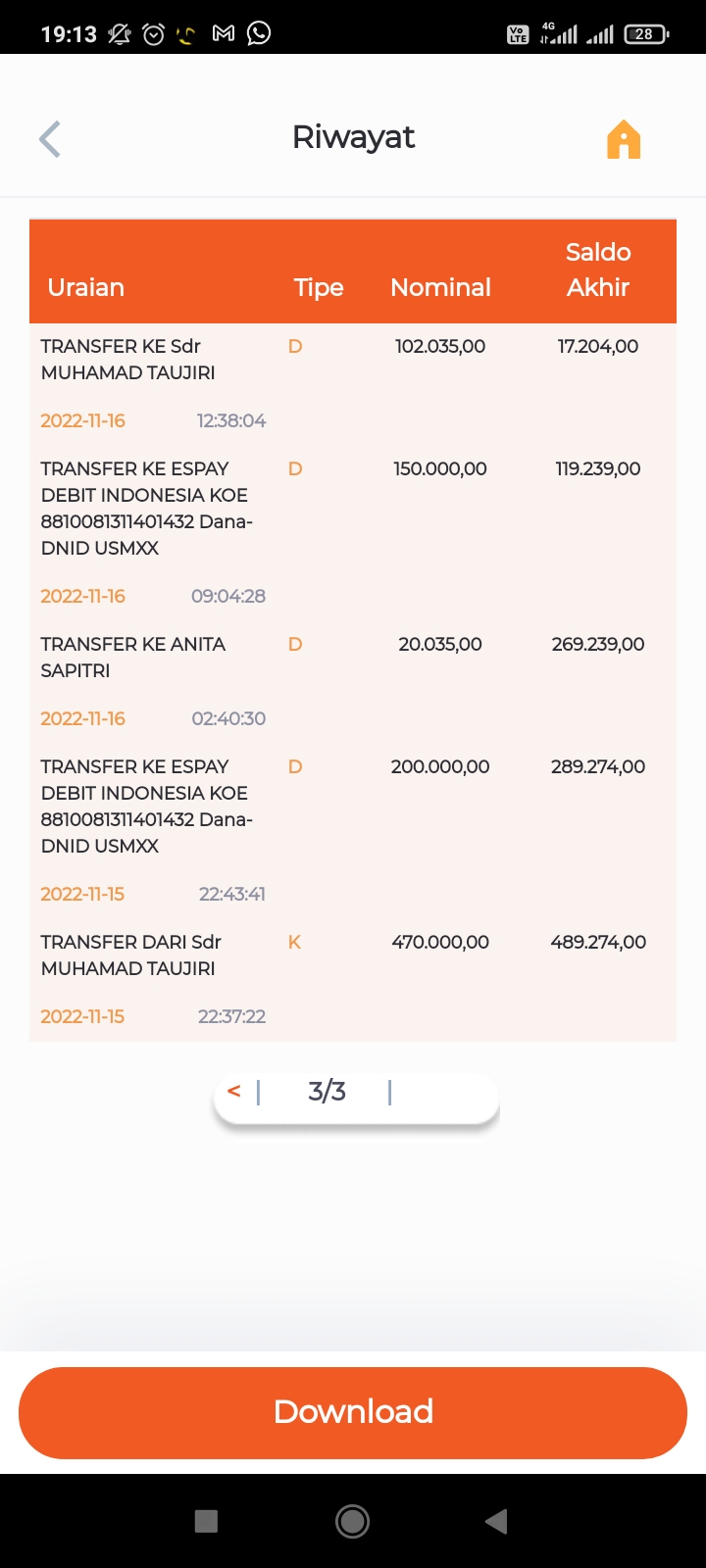The image size is (706, 1568).
Task: Tap the Uraian column header
Action: coord(86,287)
